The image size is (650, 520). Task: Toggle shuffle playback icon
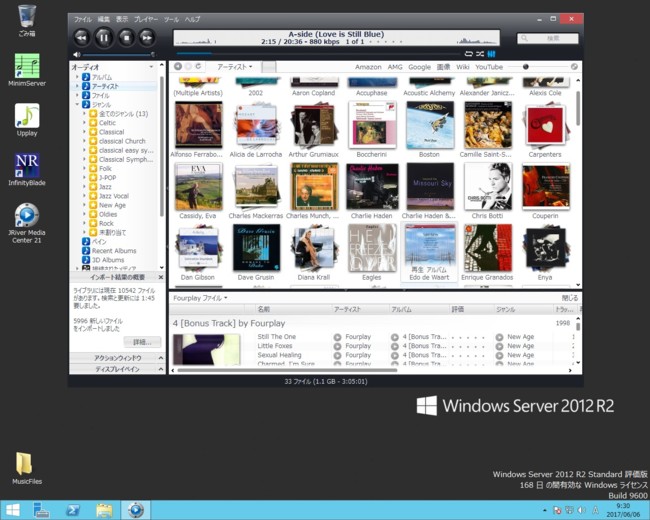point(480,54)
